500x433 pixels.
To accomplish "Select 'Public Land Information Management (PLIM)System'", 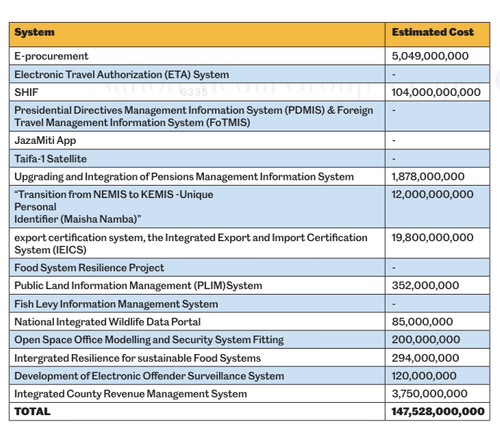I will point(138,286).
